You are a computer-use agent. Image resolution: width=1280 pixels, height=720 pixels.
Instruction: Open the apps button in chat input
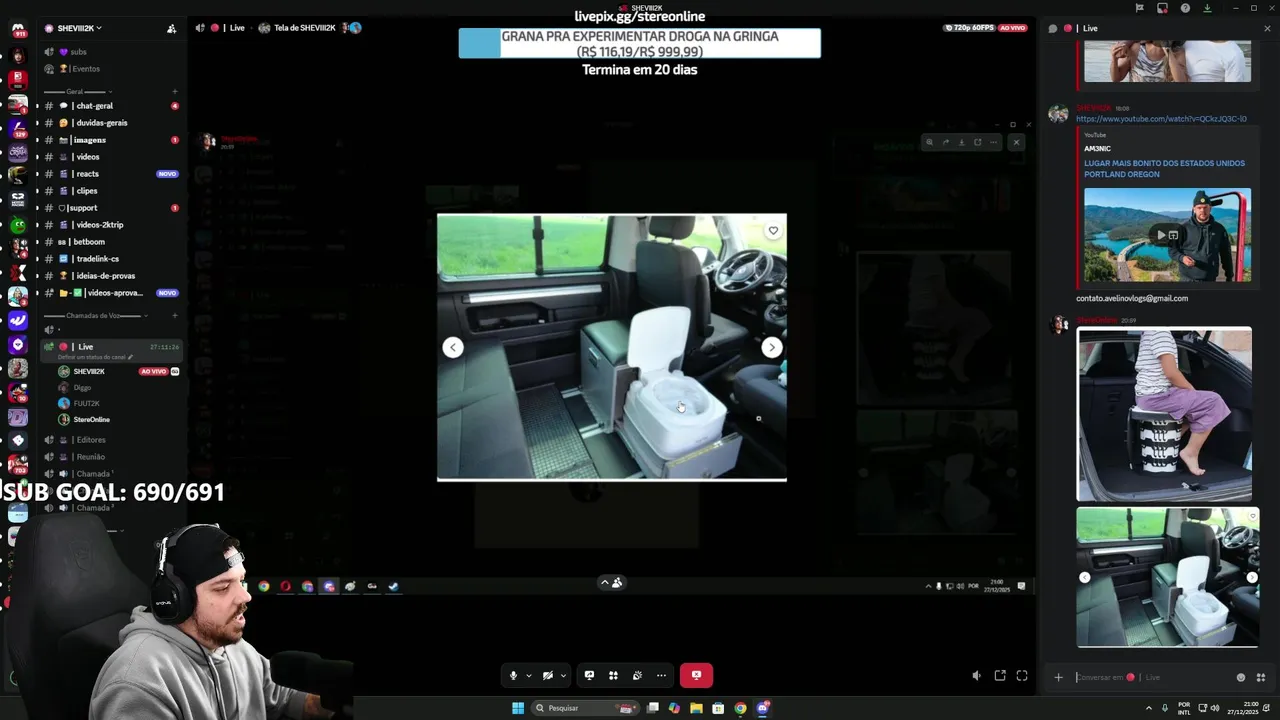(x=1260, y=677)
